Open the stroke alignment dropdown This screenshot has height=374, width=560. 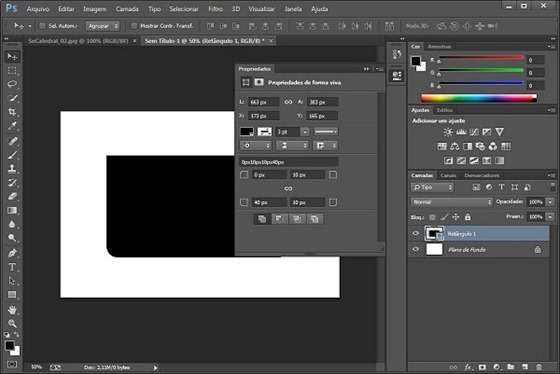[256, 145]
